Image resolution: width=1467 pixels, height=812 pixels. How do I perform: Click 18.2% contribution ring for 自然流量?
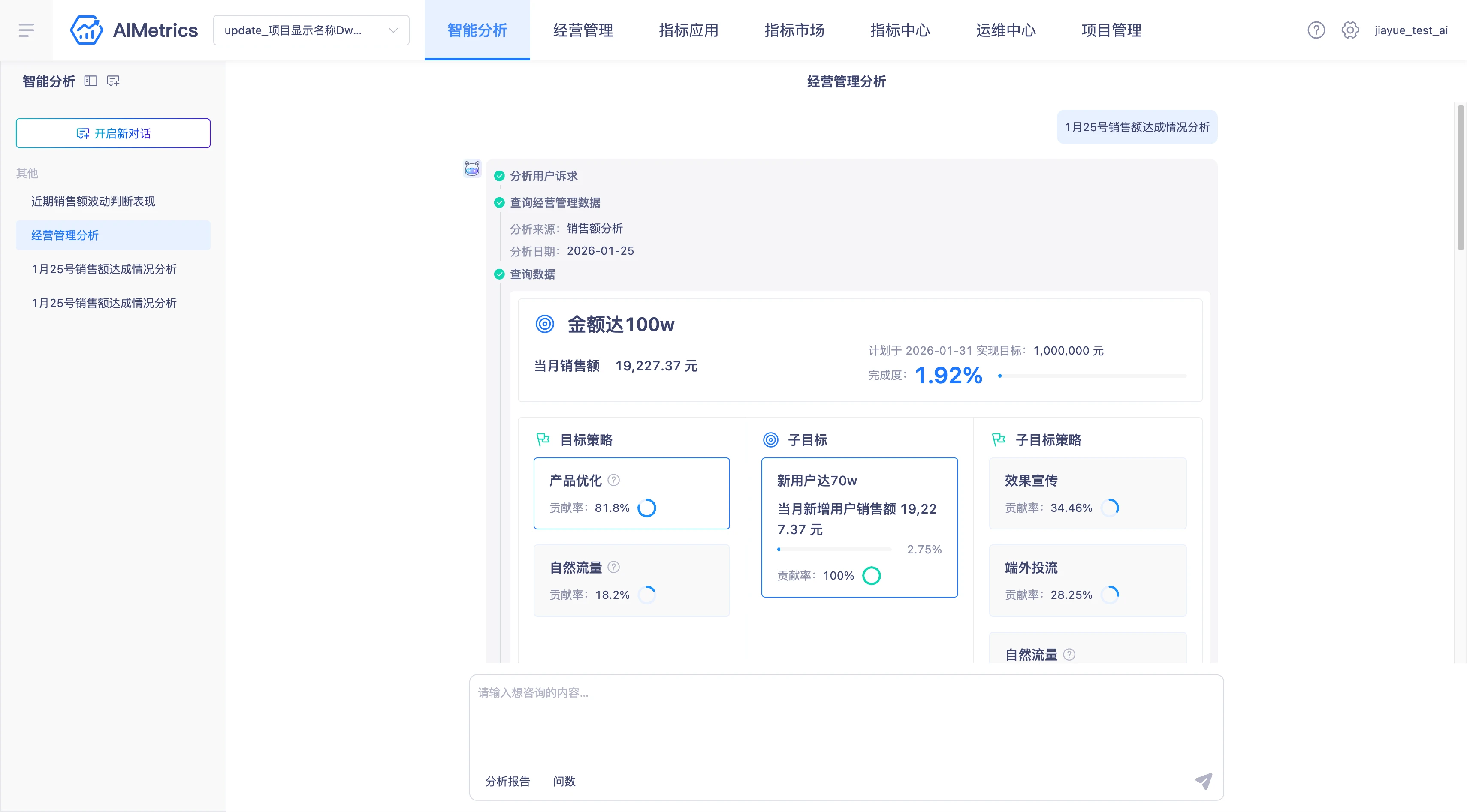[646, 595]
